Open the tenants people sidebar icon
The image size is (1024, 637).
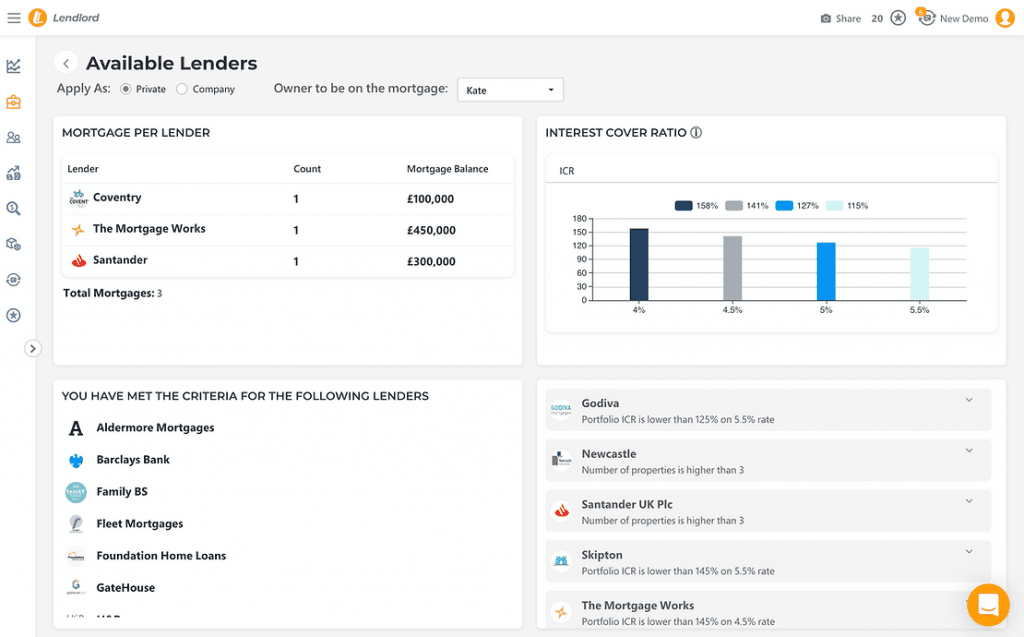pyautogui.click(x=14, y=137)
